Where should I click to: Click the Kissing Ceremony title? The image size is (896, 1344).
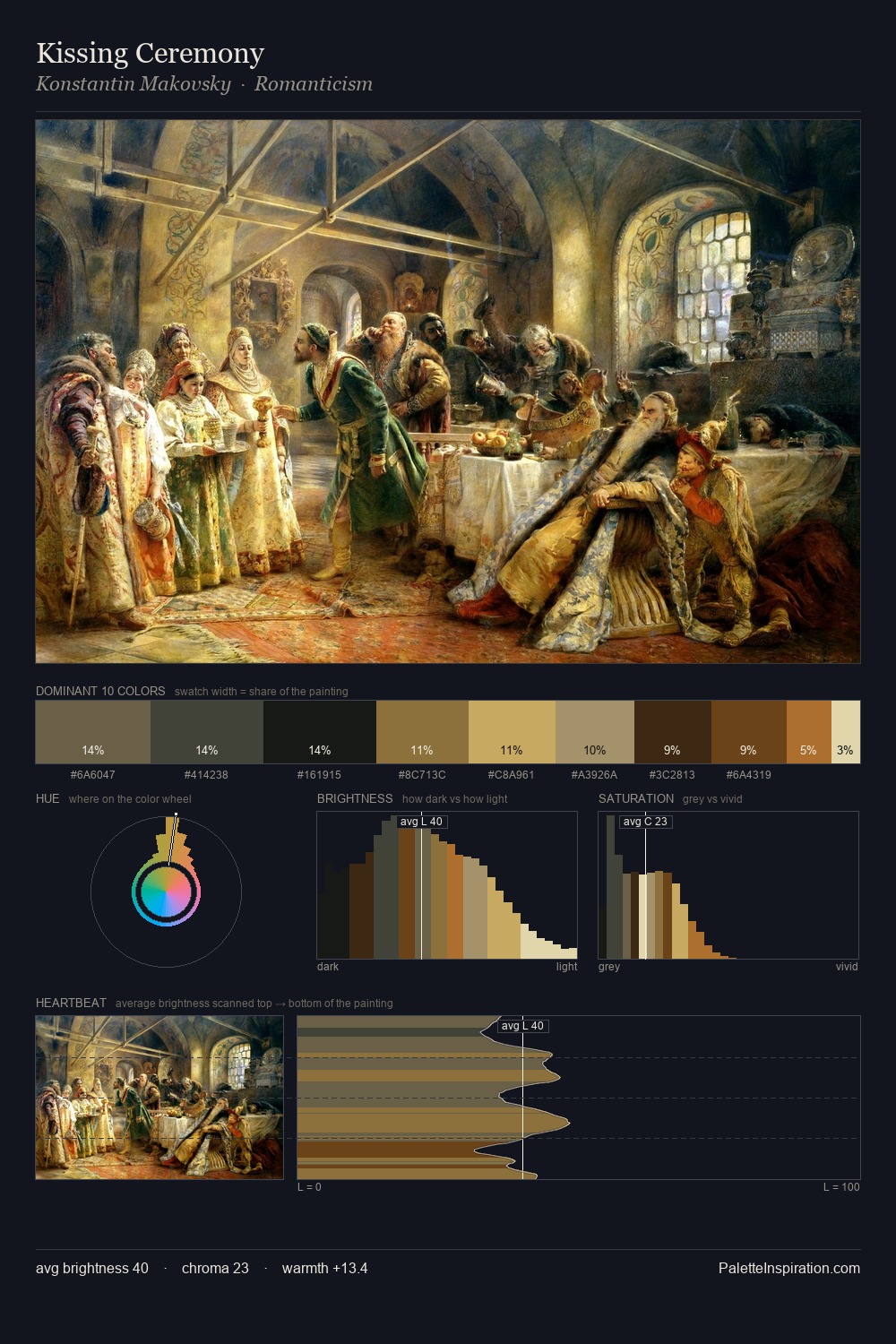pos(150,53)
